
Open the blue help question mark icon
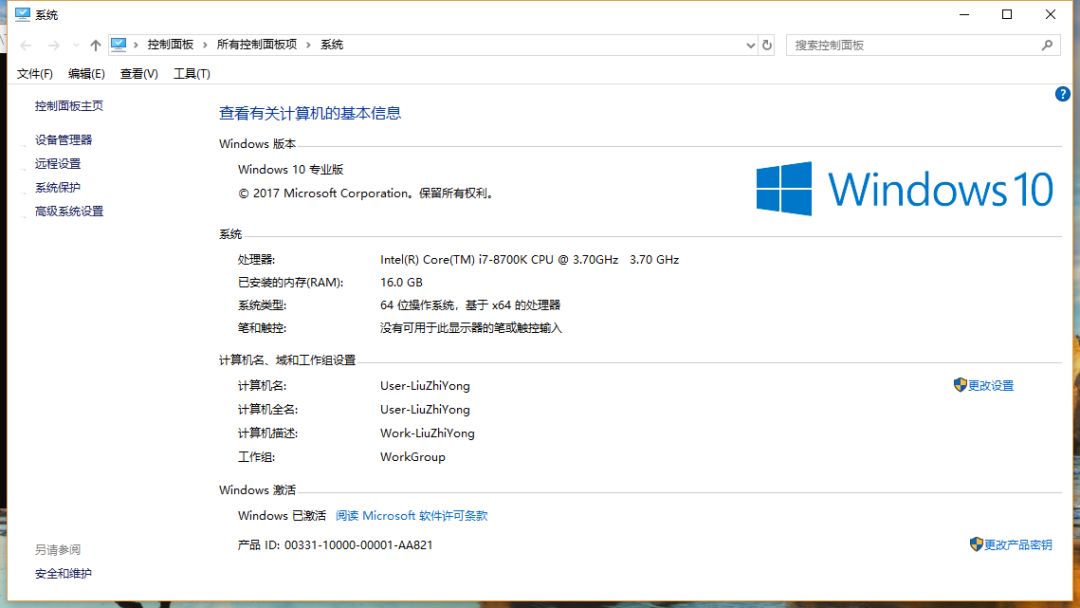click(1062, 94)
